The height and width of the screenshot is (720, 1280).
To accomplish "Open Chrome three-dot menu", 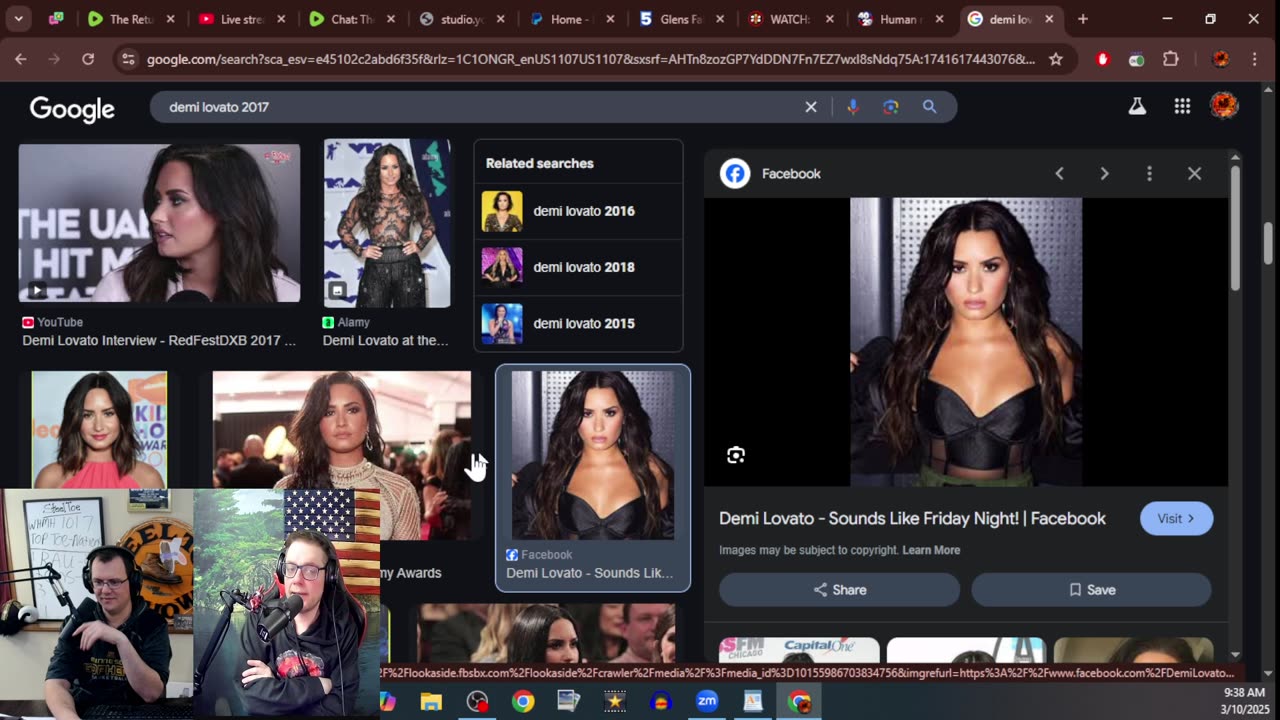I will [1254, 59].
